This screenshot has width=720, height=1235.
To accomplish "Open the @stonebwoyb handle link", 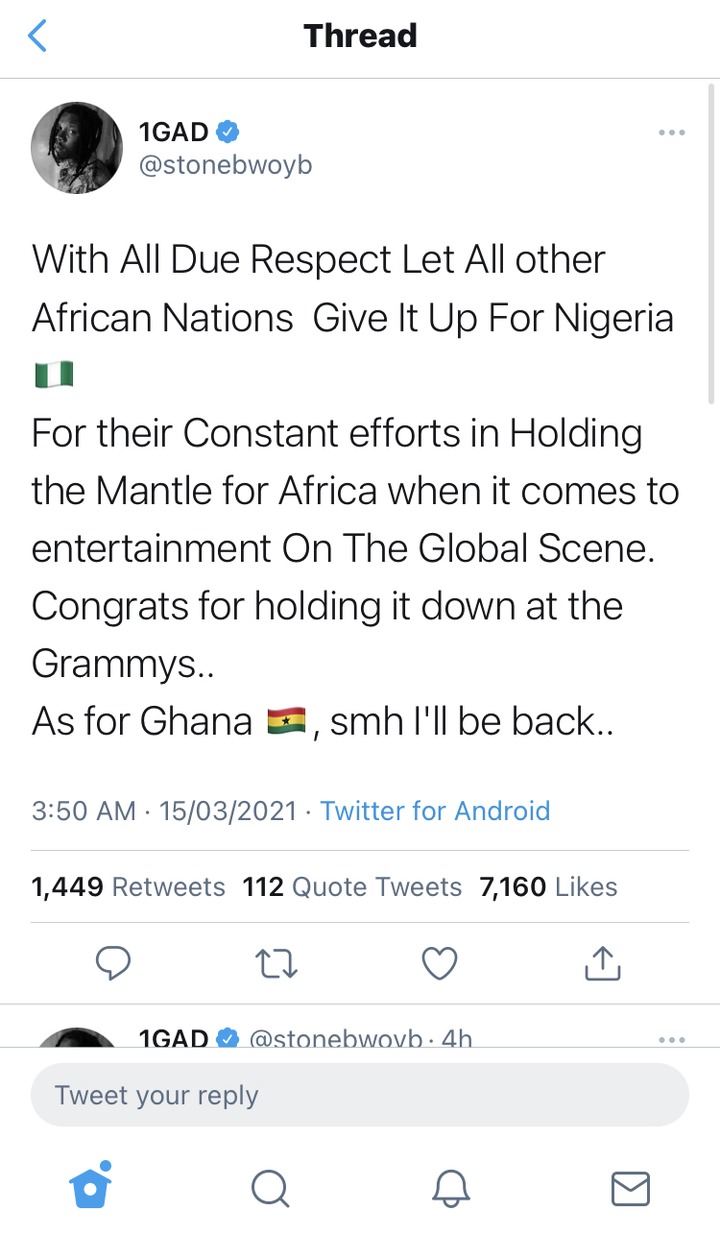I will point(225,163).
